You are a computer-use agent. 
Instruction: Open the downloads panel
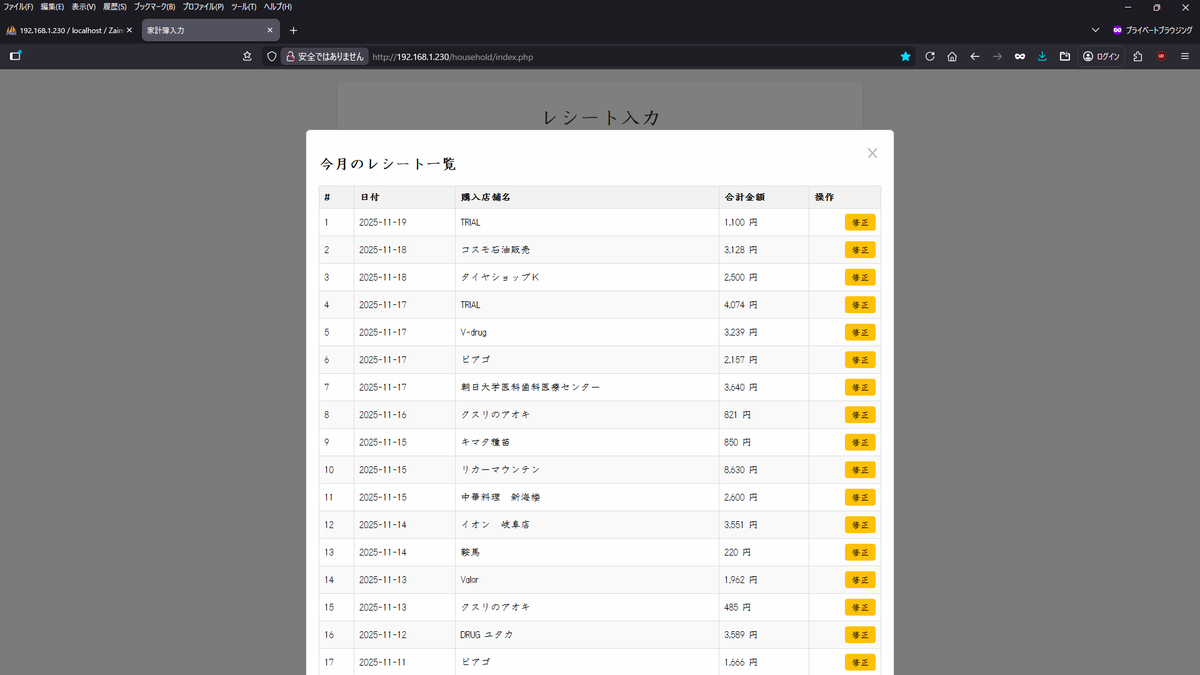(1042, 57)
